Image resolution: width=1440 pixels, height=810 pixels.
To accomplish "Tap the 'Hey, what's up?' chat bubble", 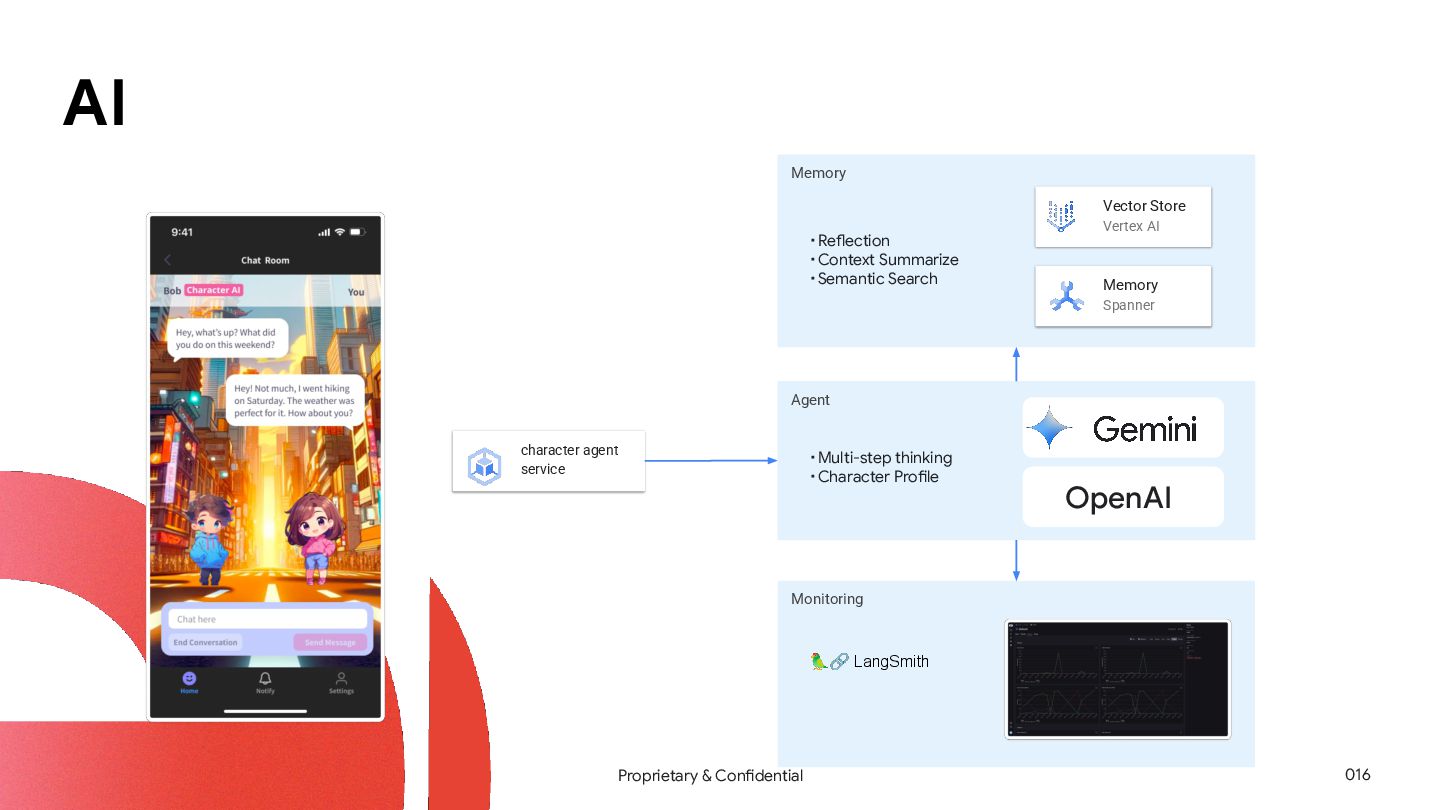I will [227, 339].
